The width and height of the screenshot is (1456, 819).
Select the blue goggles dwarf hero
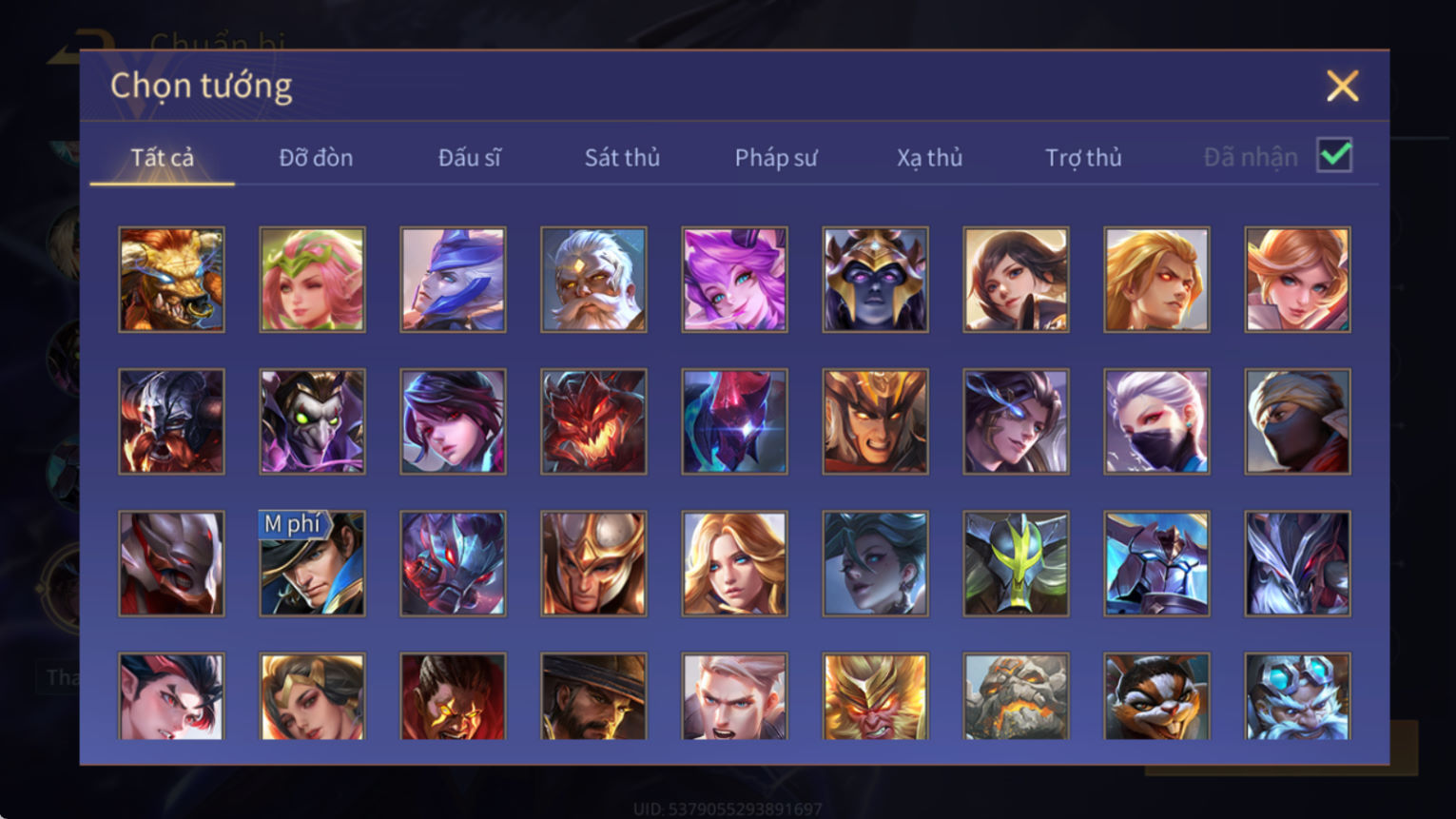tap(1297, 696)
